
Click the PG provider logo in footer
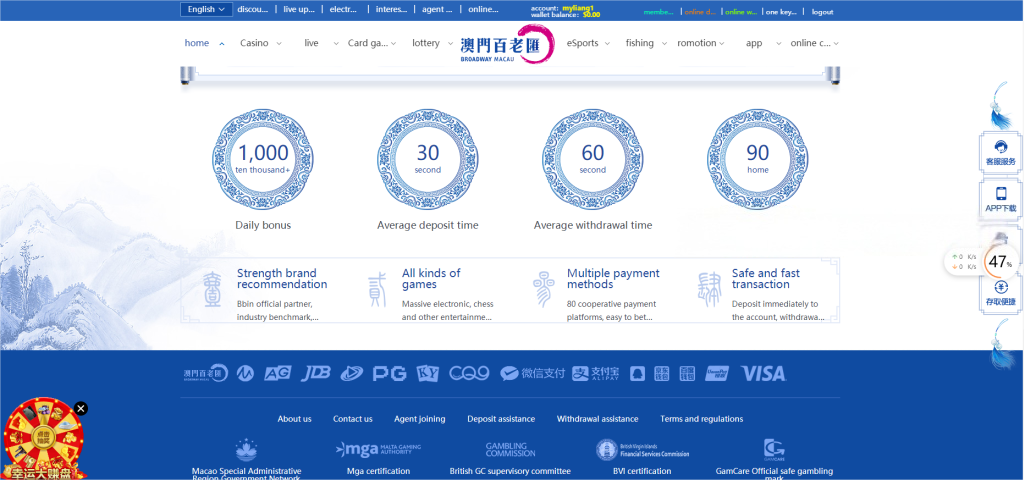click(x=389, y=373)
